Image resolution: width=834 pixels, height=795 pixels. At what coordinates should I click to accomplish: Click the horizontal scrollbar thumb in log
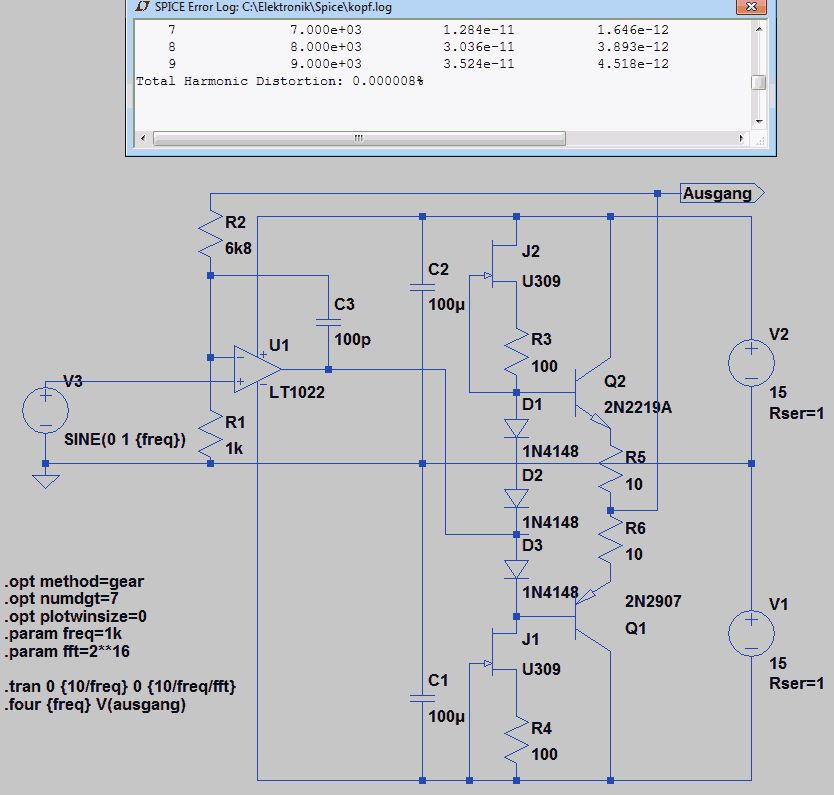click(x=359, y=138)
